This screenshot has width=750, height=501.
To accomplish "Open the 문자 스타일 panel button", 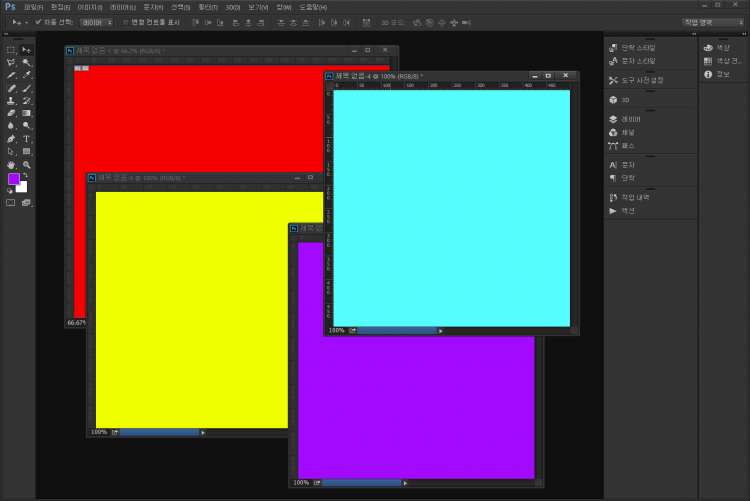I will tap(632, 60).
